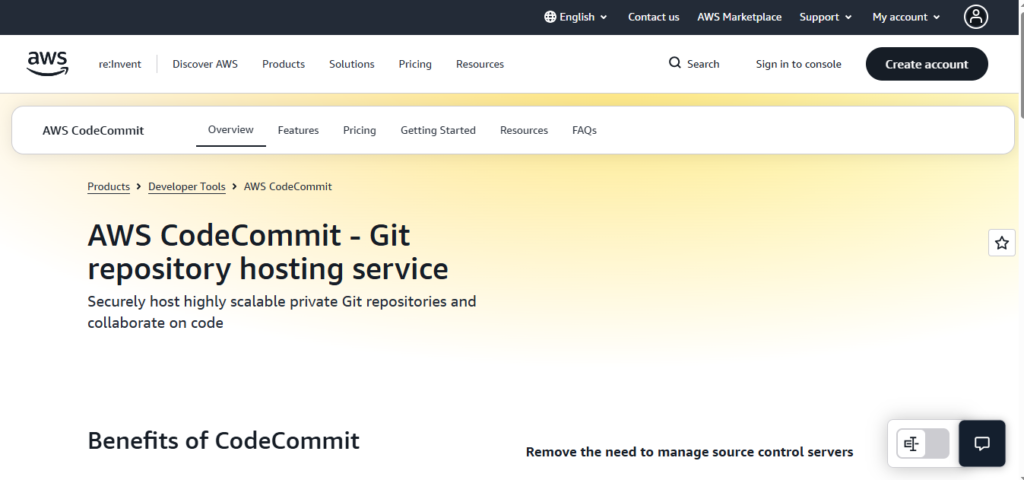Expand the My account dropdown
This screenshot has height=480, width=1024.
pyautogui.click(x=906, y=17)
